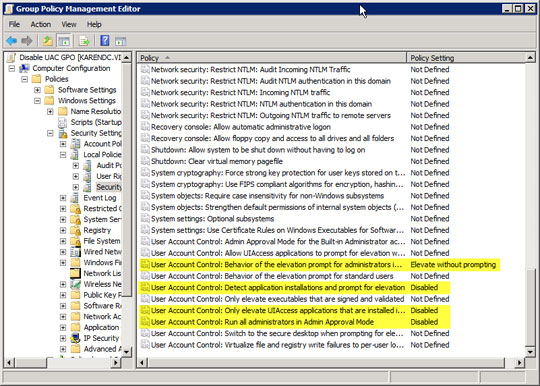Sort by the Policy Setting column header
The width and height of the screenshot is (540, 386).
(x=466, y=58)
